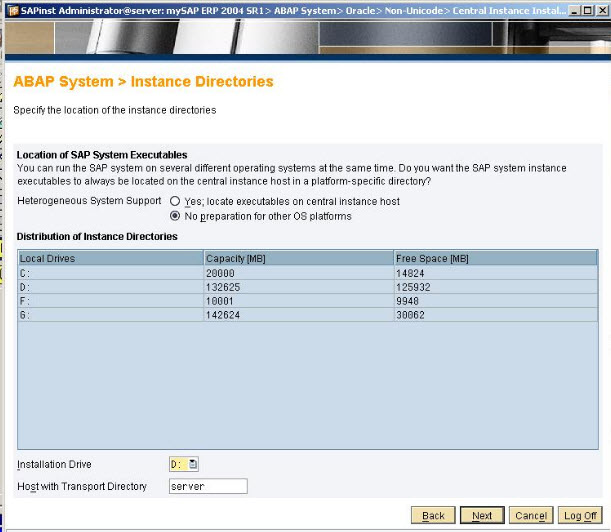Select the G: drive row
The height and width of the screenshot is (532, 611).
tap(308, 315)
